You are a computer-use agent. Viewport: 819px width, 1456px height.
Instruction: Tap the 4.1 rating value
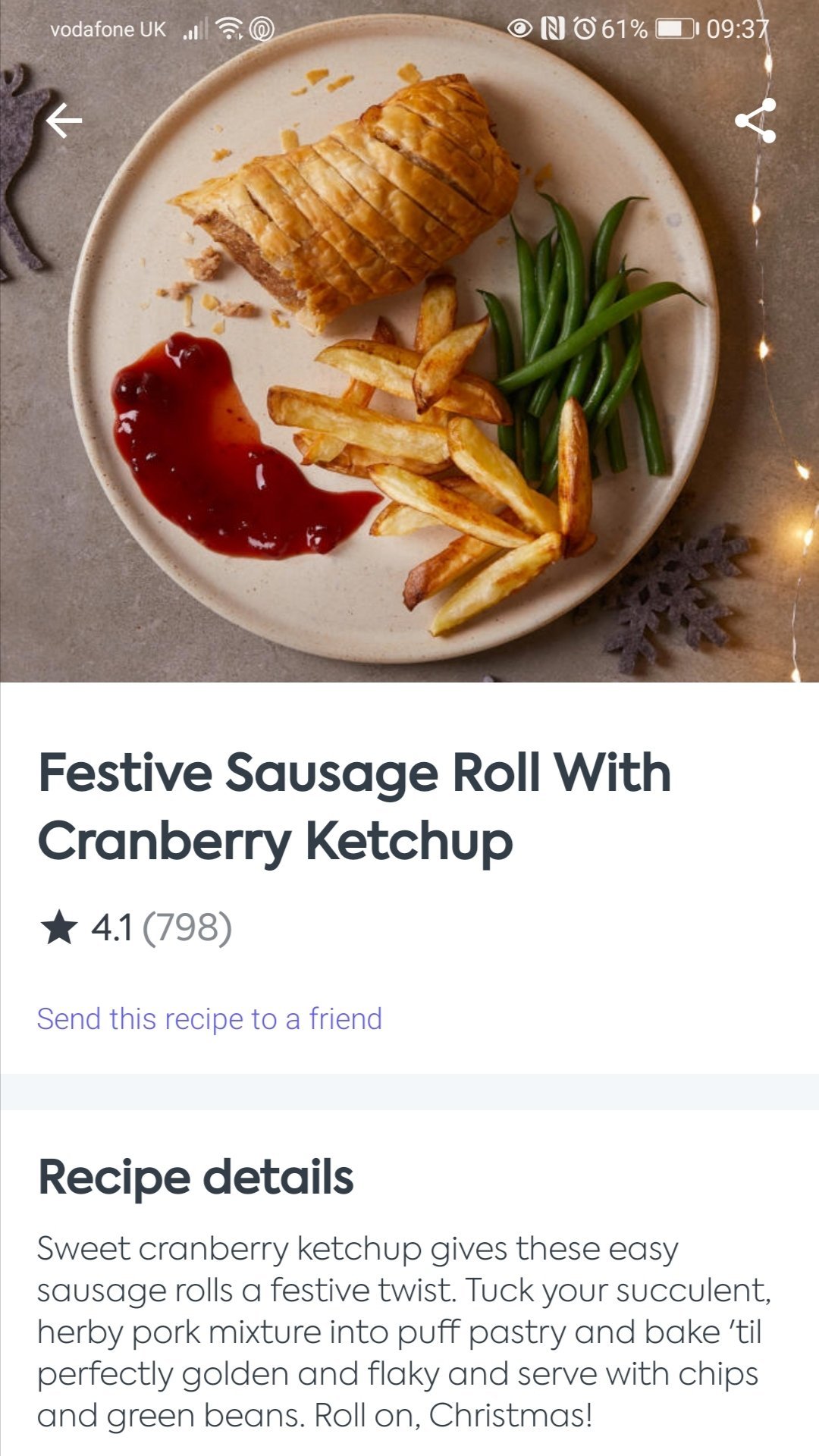[111, 927]
